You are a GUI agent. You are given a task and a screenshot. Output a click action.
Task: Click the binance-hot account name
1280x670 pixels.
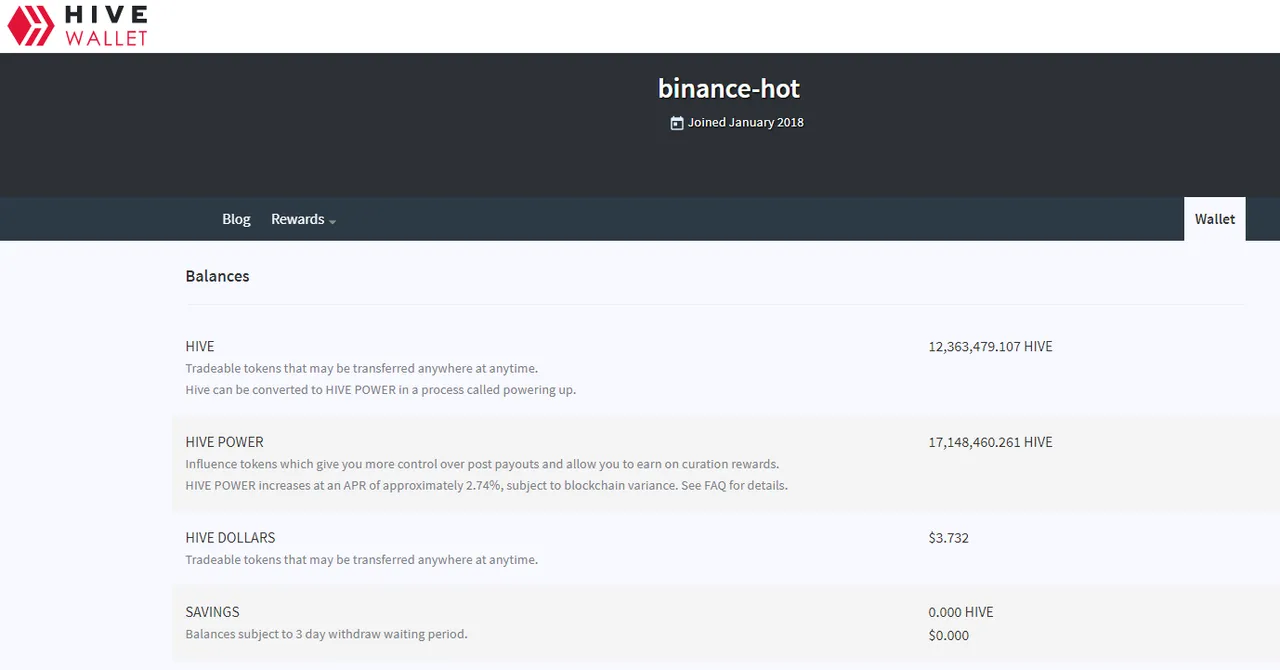point(729,88)
